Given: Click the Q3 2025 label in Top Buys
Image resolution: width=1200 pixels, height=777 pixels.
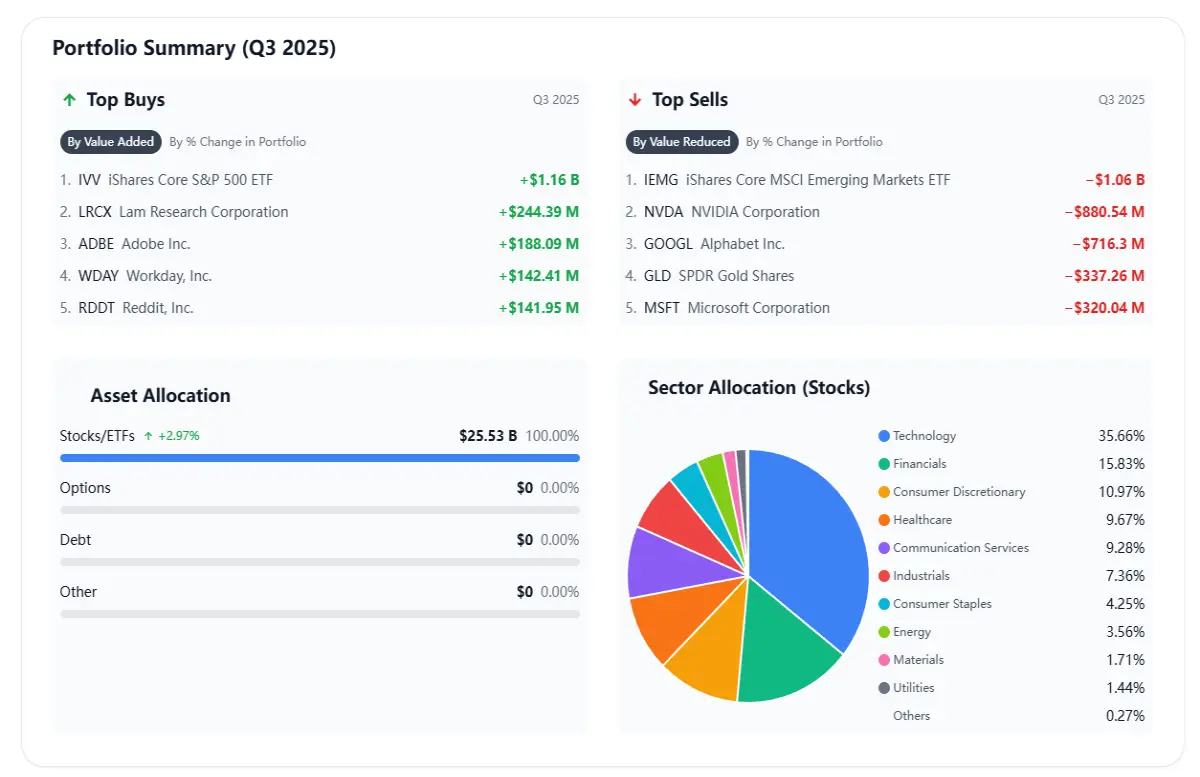Looking at the screenshot, I should pyautogui.click(x=556, y=100).
